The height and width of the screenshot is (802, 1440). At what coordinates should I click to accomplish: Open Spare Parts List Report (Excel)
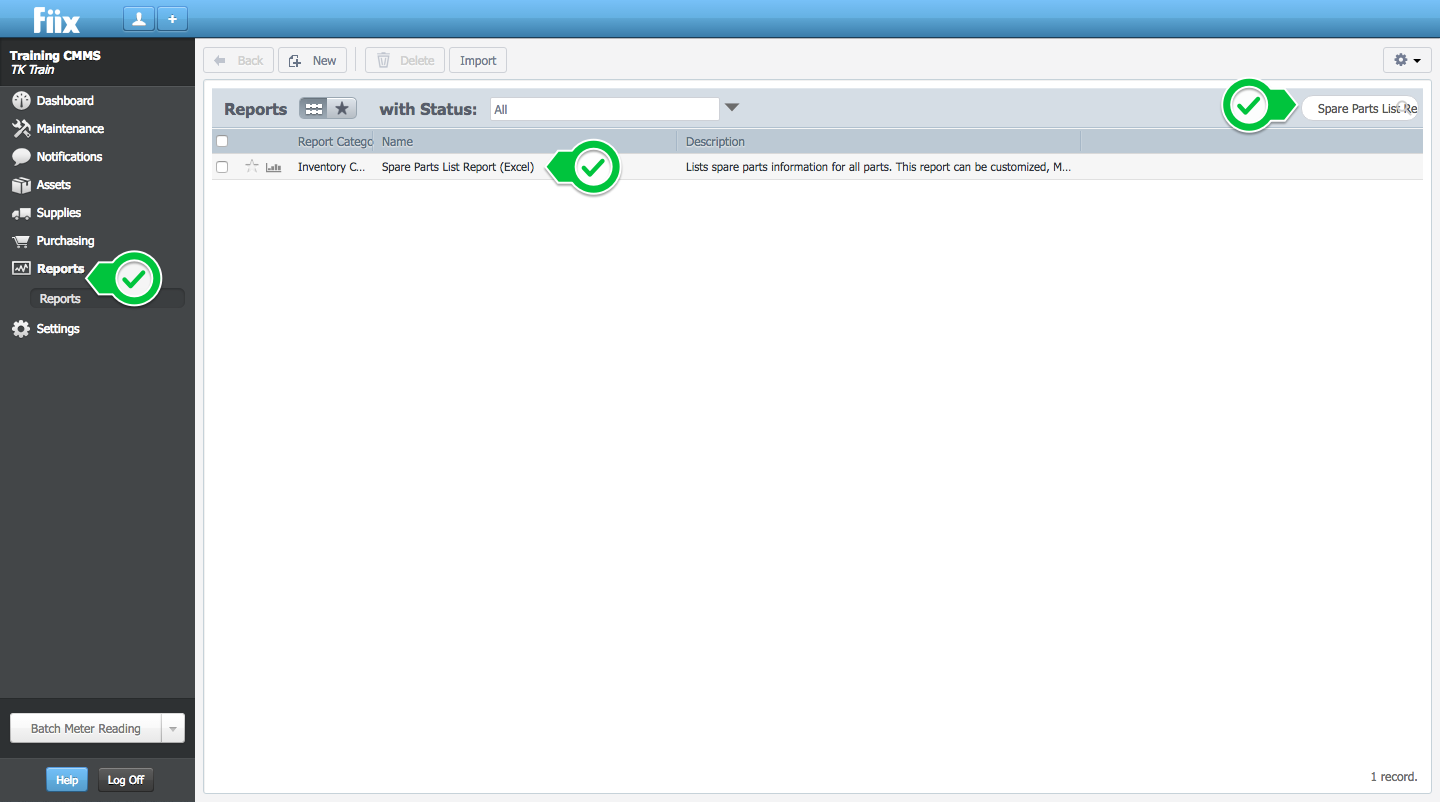[458, 167]
